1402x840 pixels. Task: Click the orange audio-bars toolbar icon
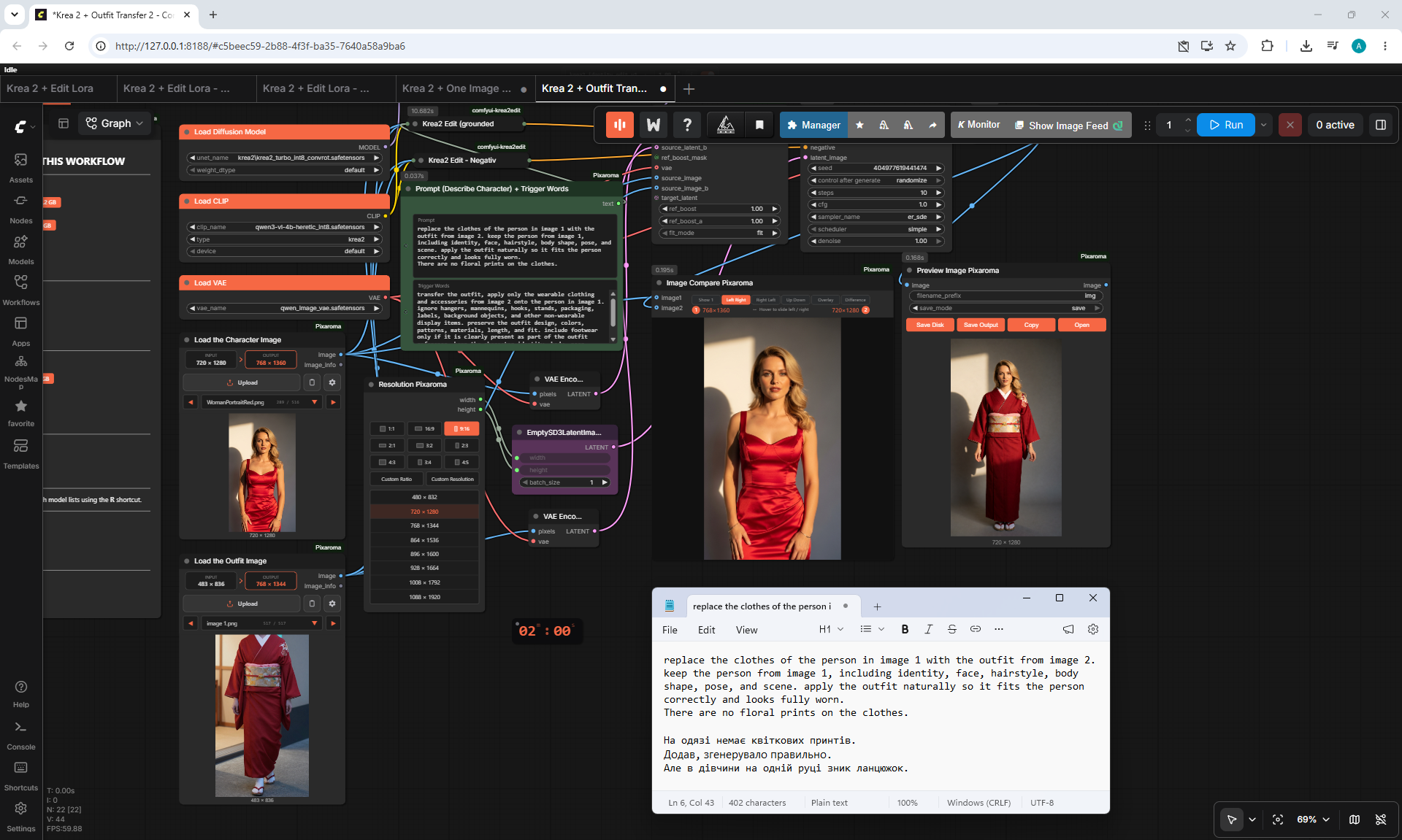click(x=620, y=125)
